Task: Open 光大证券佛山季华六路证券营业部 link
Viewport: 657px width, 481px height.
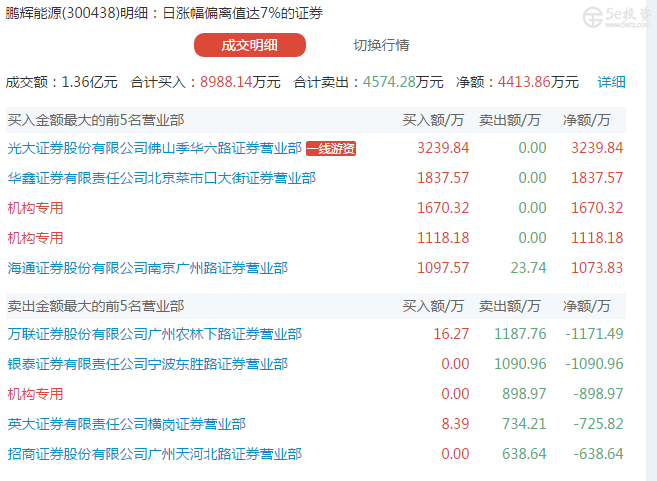Action: [x=155, y=148]
